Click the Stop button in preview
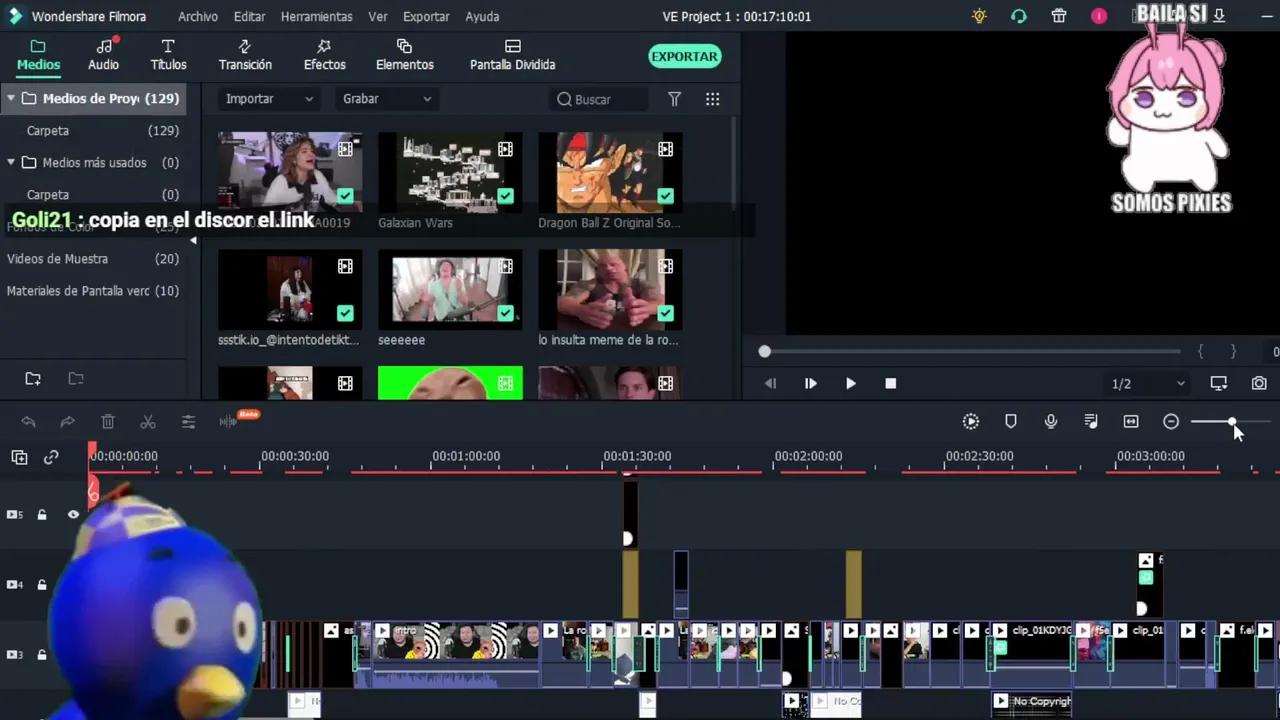1280x720 pixels. [890, 383]
